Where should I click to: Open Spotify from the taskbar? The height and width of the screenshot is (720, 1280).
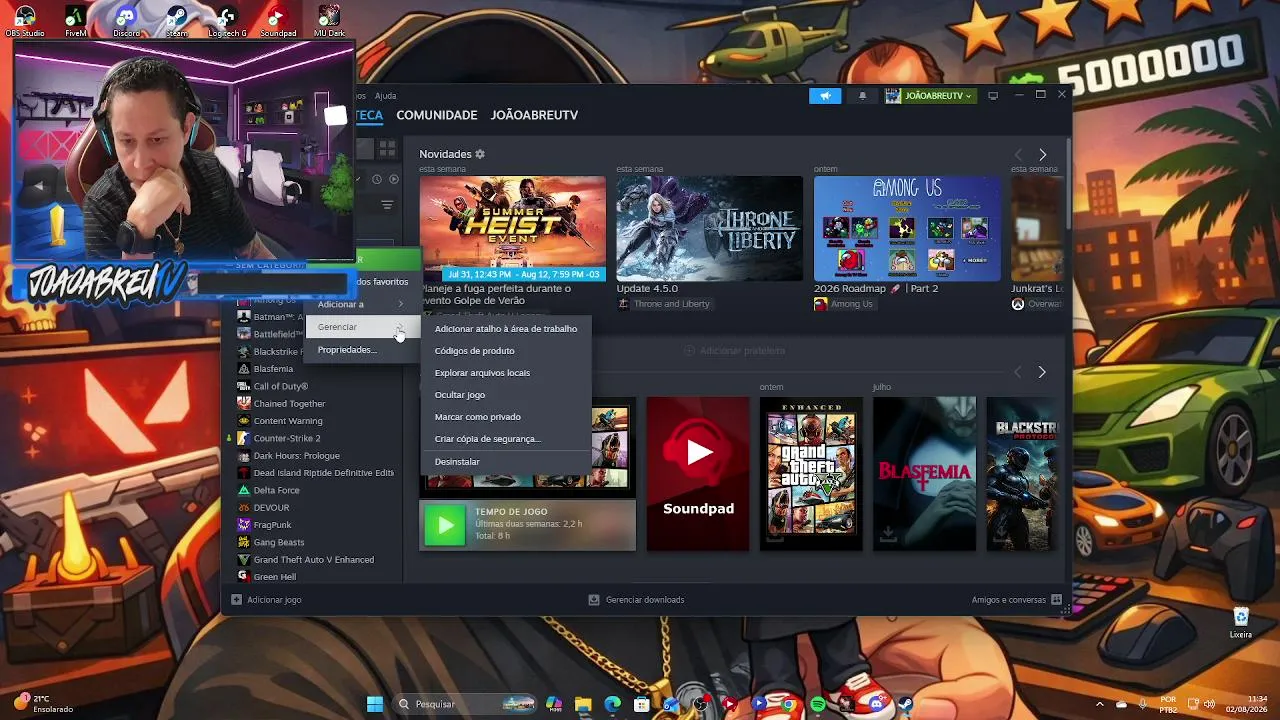click(818, 704)
